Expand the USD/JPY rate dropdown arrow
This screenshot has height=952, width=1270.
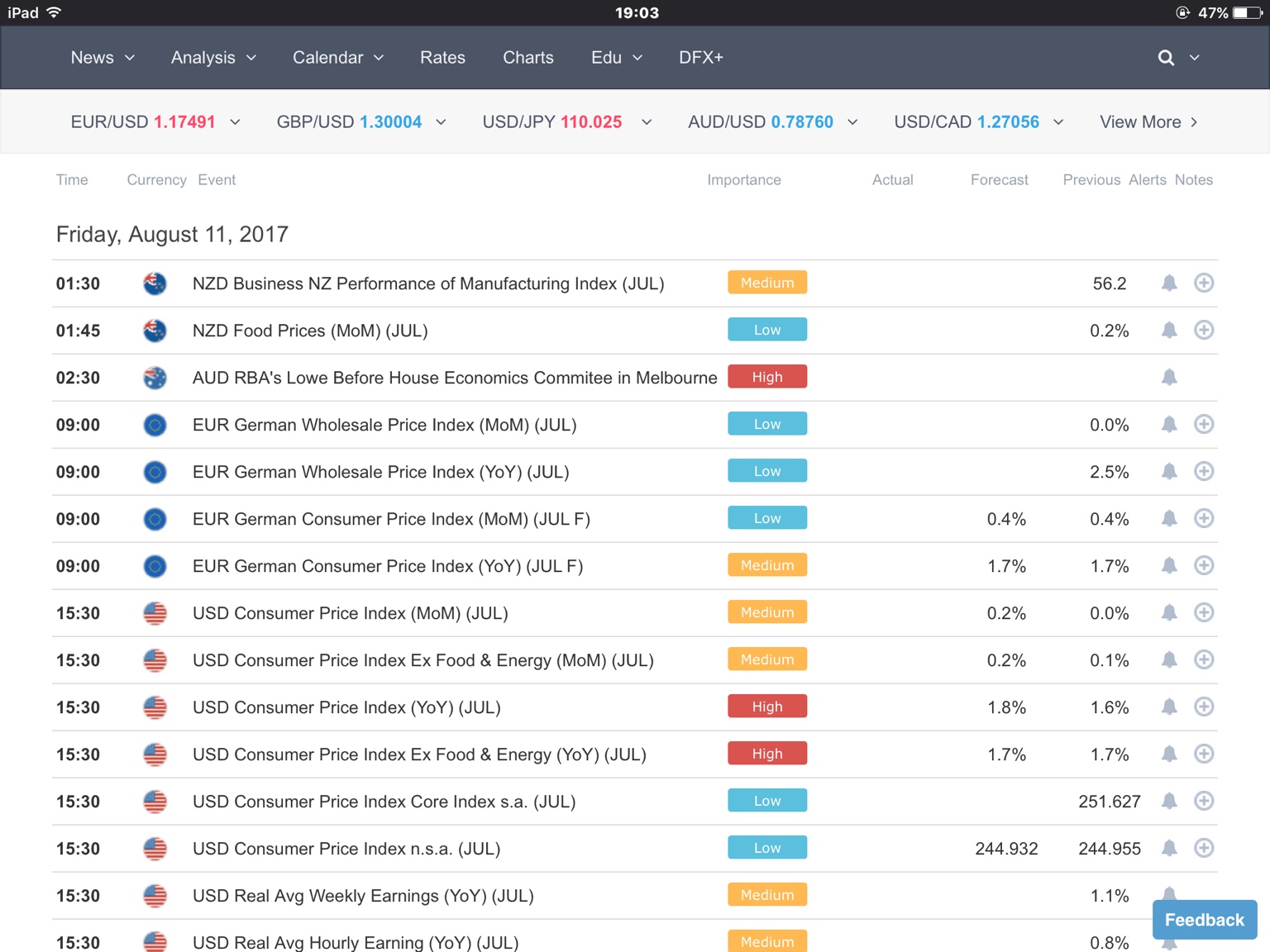647,122
